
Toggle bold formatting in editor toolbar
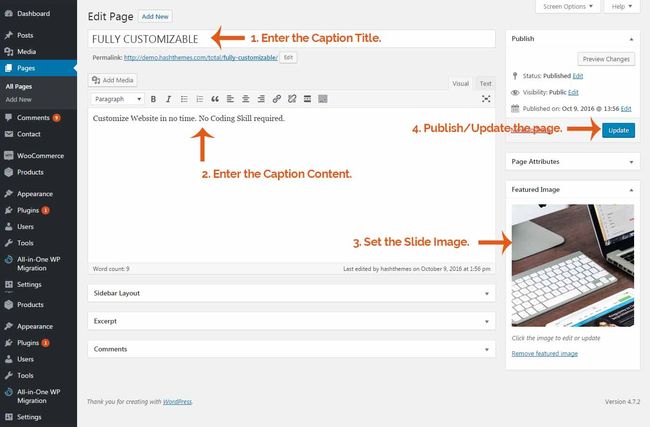153,99
